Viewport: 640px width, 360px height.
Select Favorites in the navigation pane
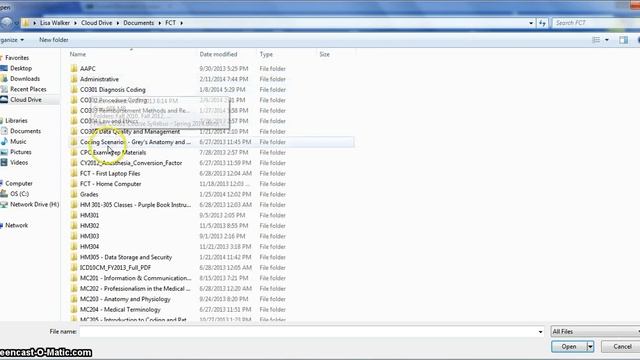pos(17,58)
